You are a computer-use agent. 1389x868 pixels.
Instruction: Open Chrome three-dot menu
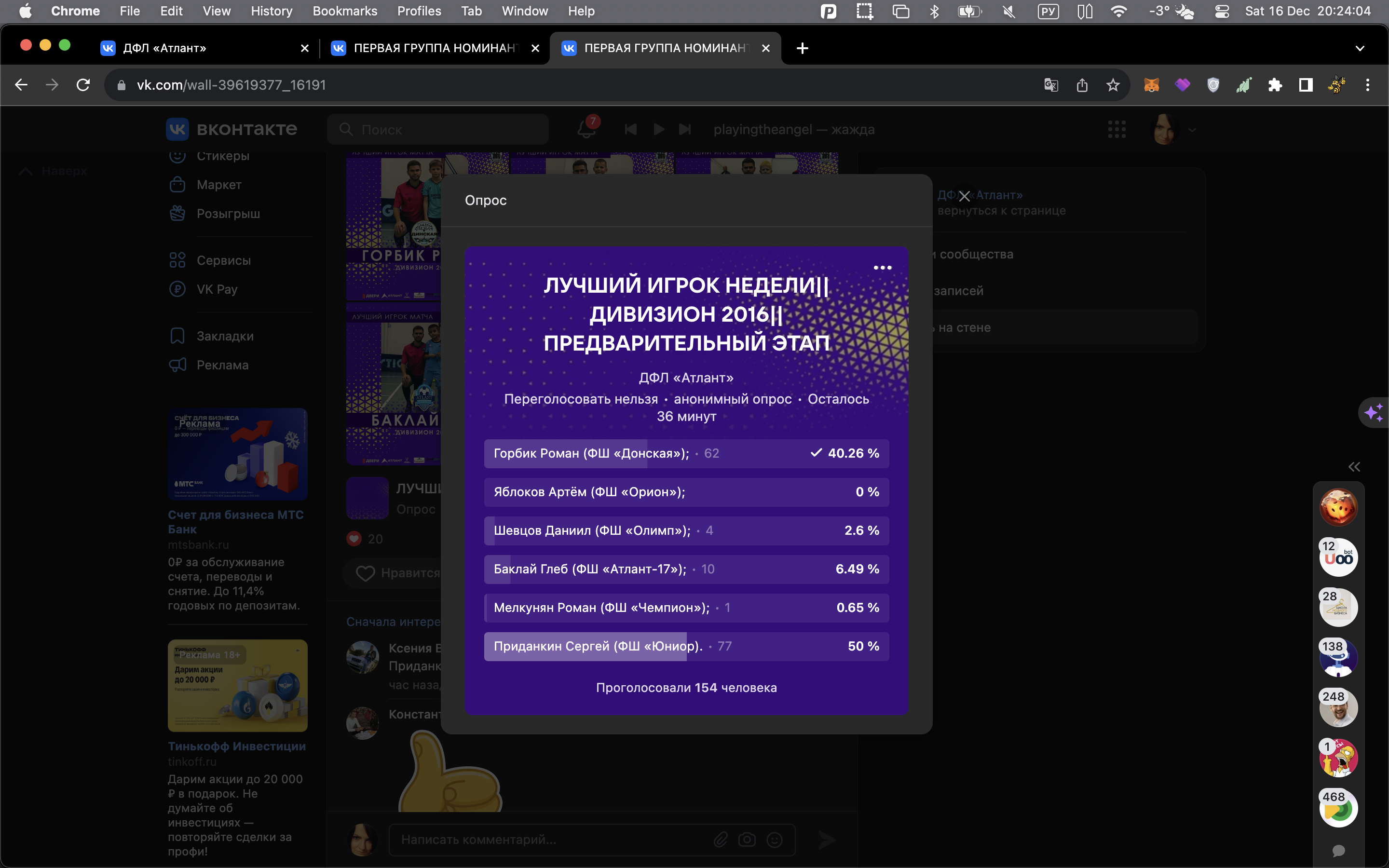pyautogui.click(x=1368, y=85)
